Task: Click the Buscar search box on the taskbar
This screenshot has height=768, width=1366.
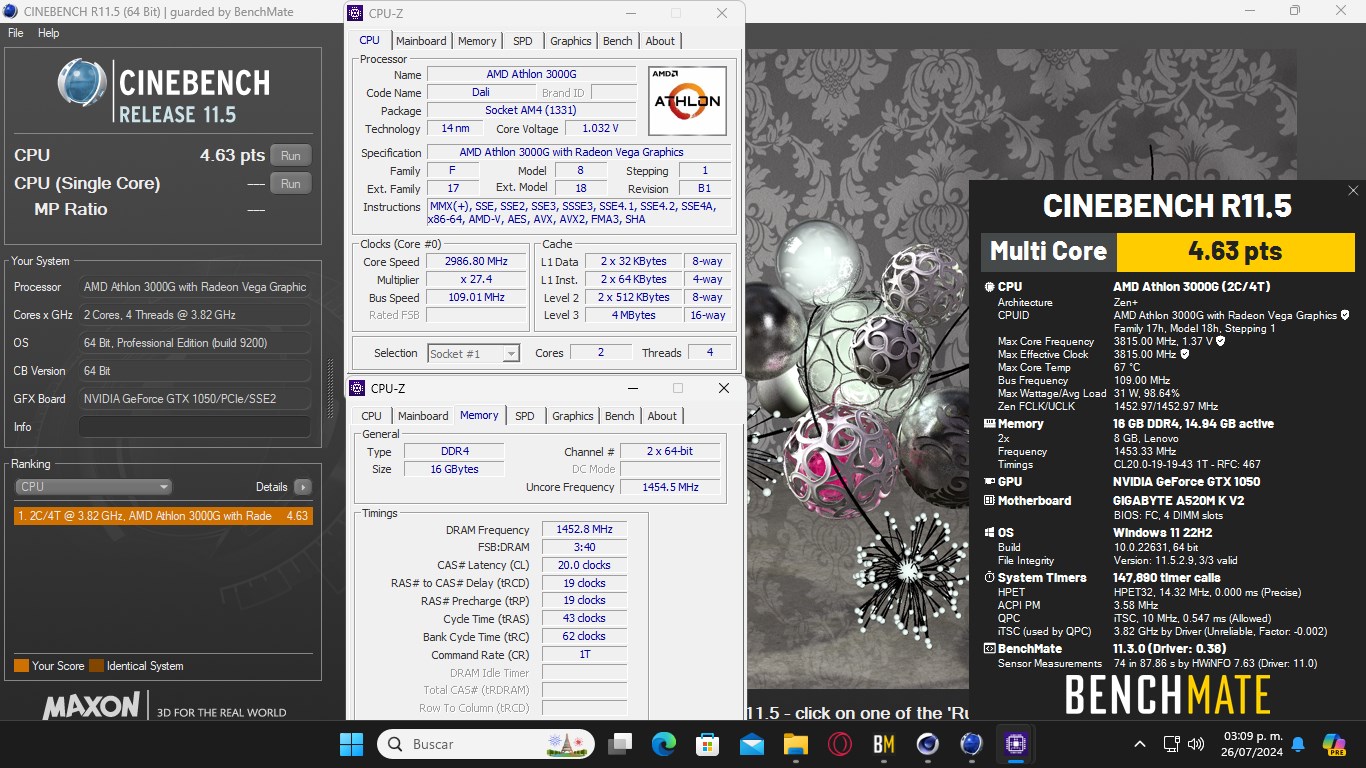Action: coord(486,744)
